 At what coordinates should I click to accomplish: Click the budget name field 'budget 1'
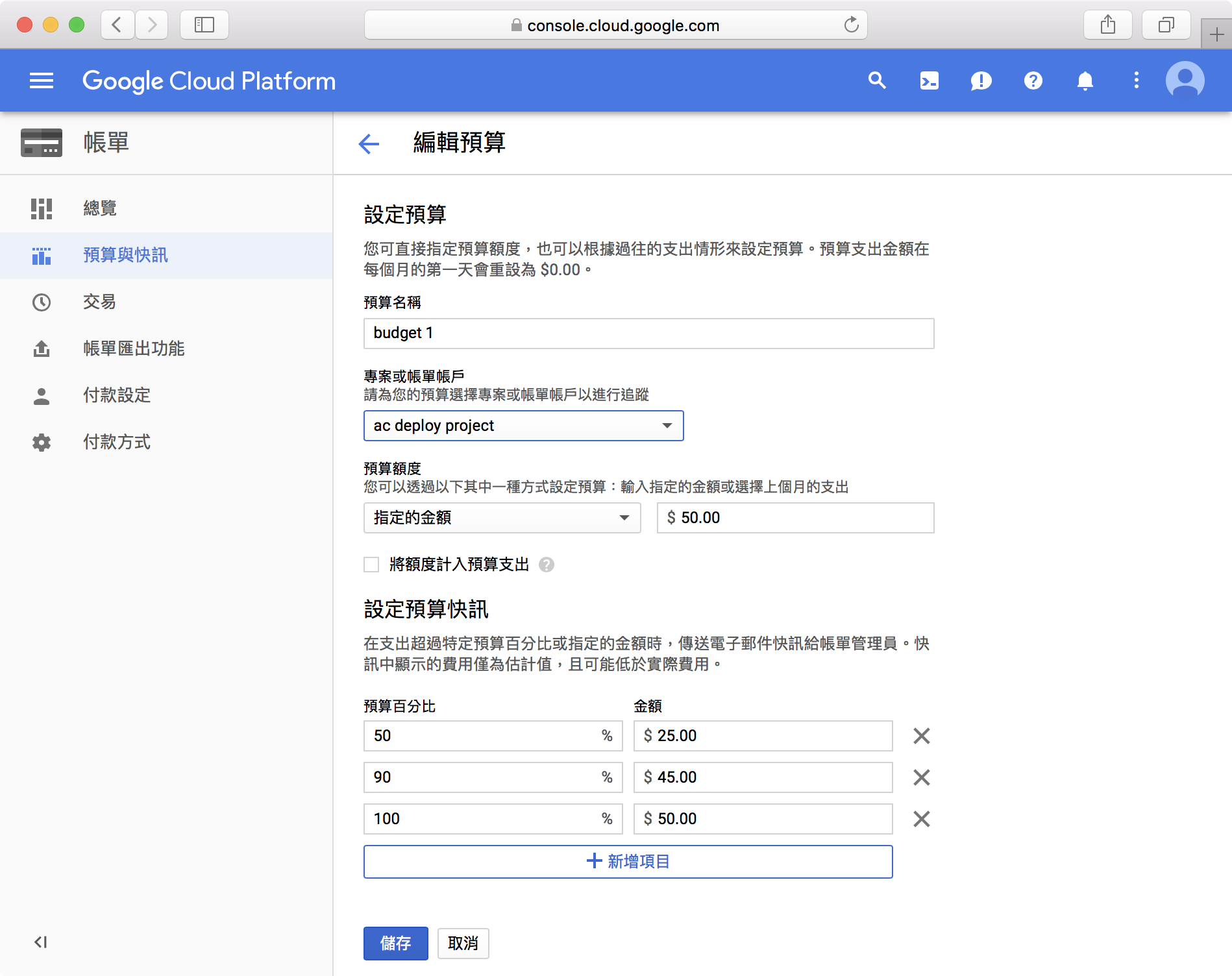649,334
